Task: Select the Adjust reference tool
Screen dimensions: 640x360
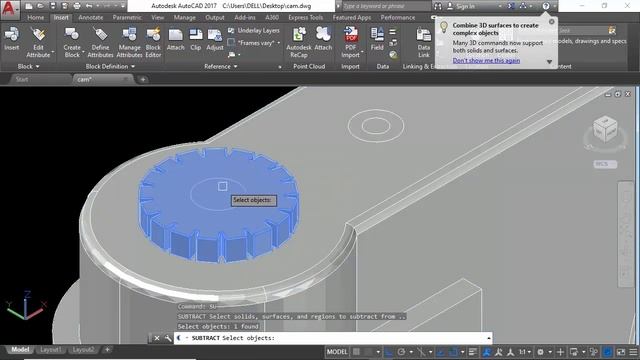Action: (x=215, y=39)
